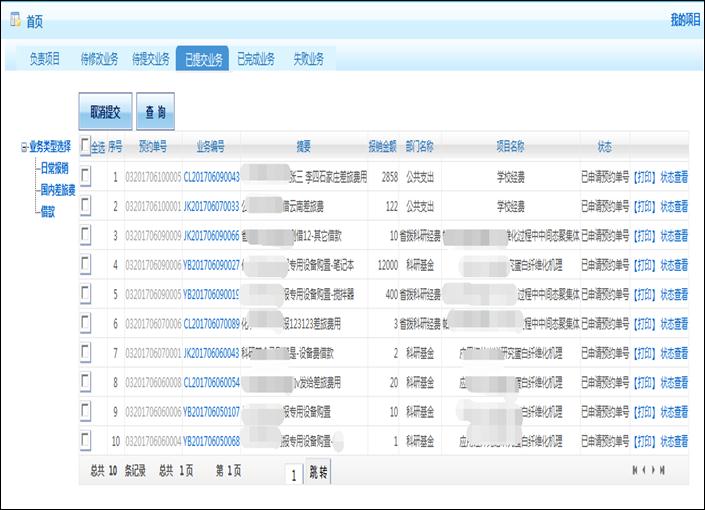
Task: Open the 失败业务 tab
Action: pyautogui.click(x=308, y=59)
